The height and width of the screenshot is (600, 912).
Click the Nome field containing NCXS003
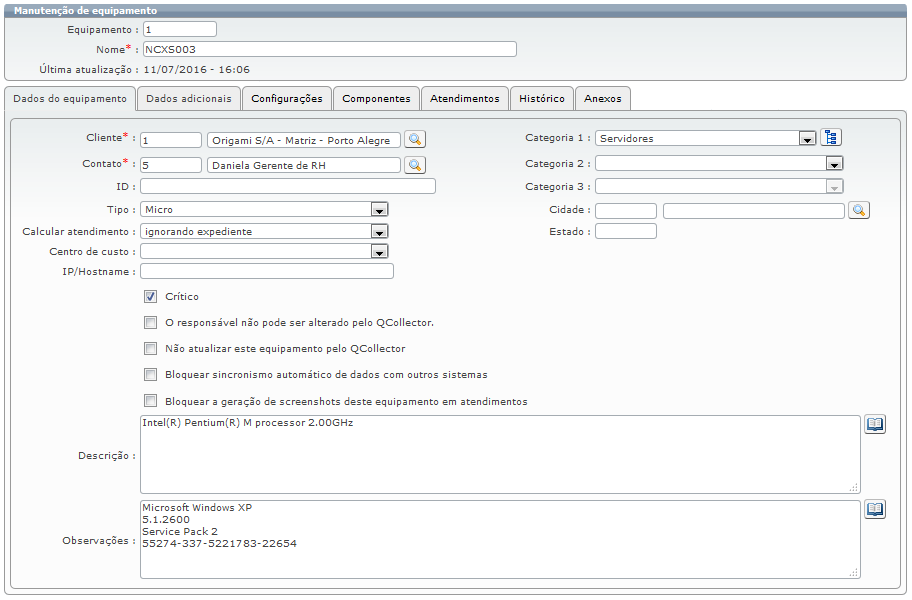(x=329, y=49)
